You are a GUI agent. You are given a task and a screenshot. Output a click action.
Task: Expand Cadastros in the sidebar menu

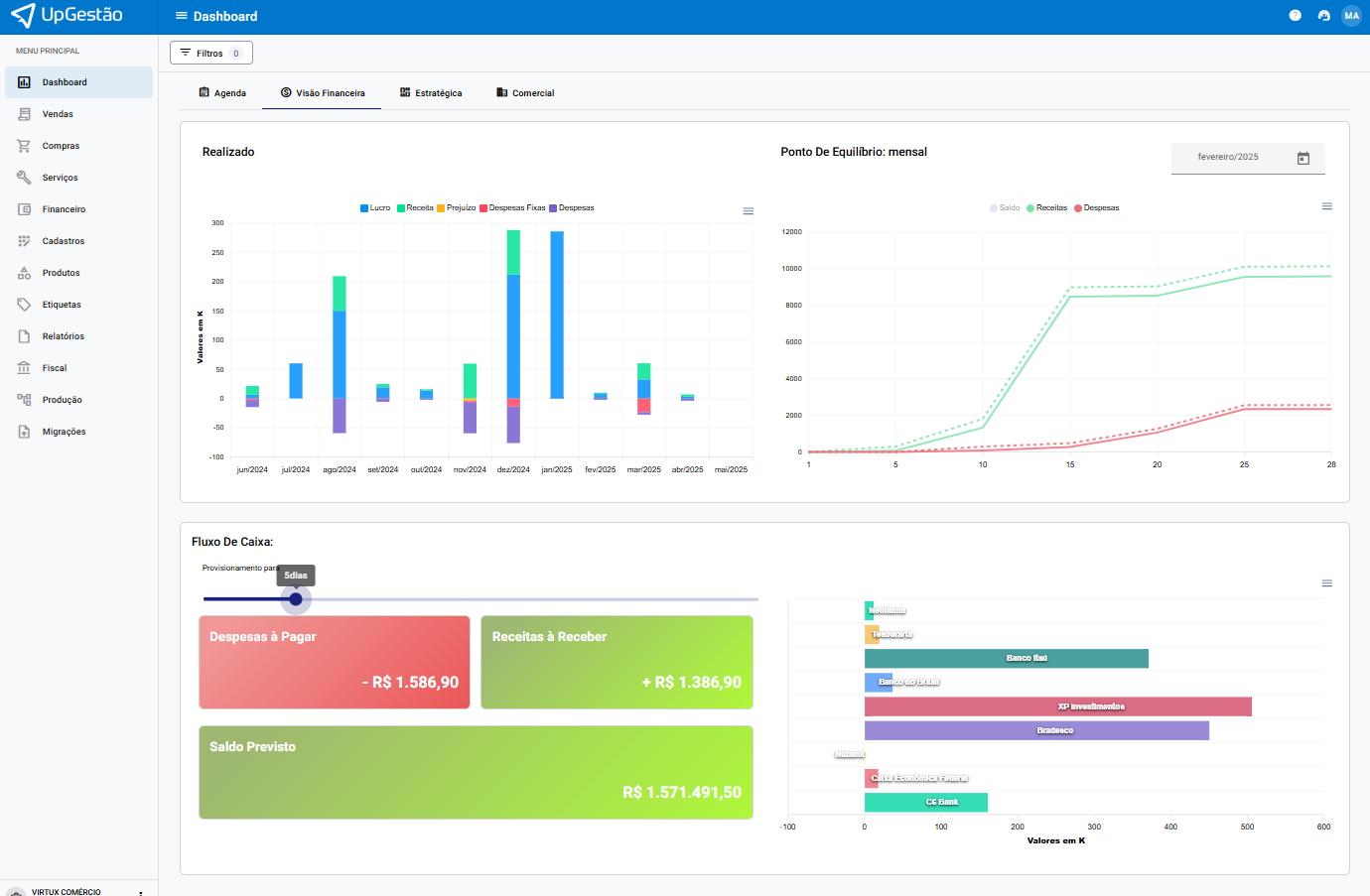[x=64, y=241]
